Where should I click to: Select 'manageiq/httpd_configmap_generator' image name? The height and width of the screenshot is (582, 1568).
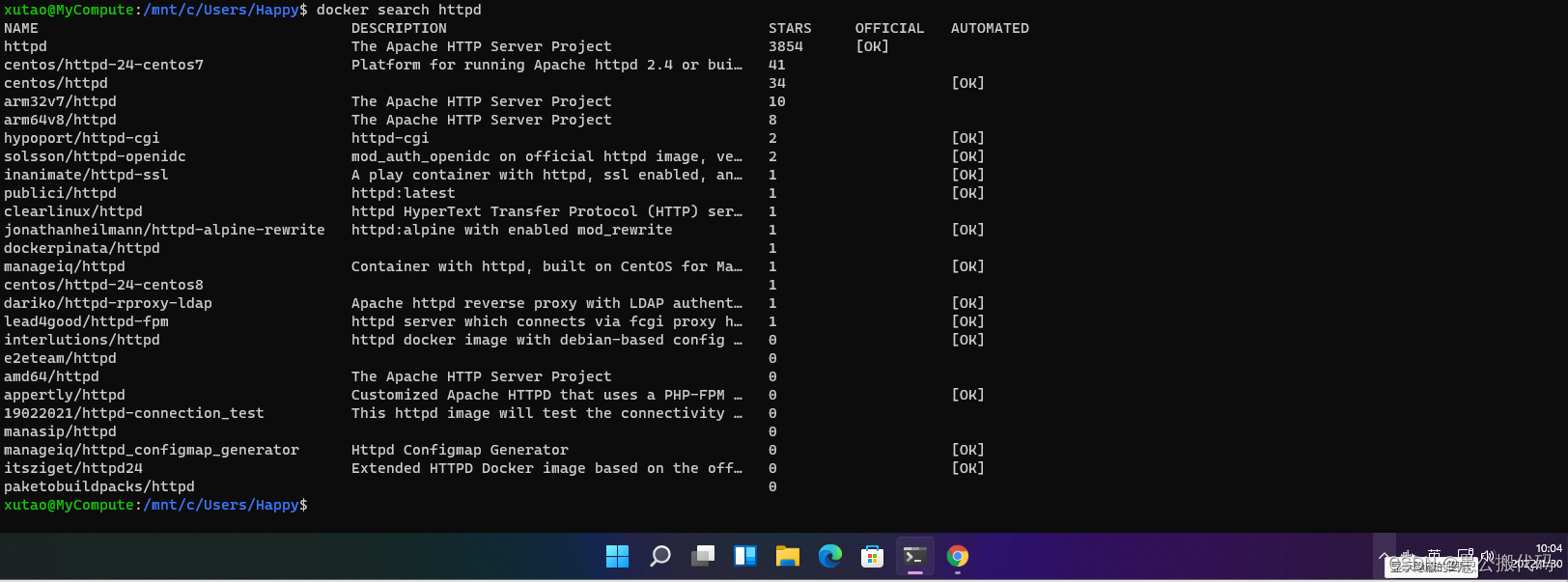tap(152, 450)
